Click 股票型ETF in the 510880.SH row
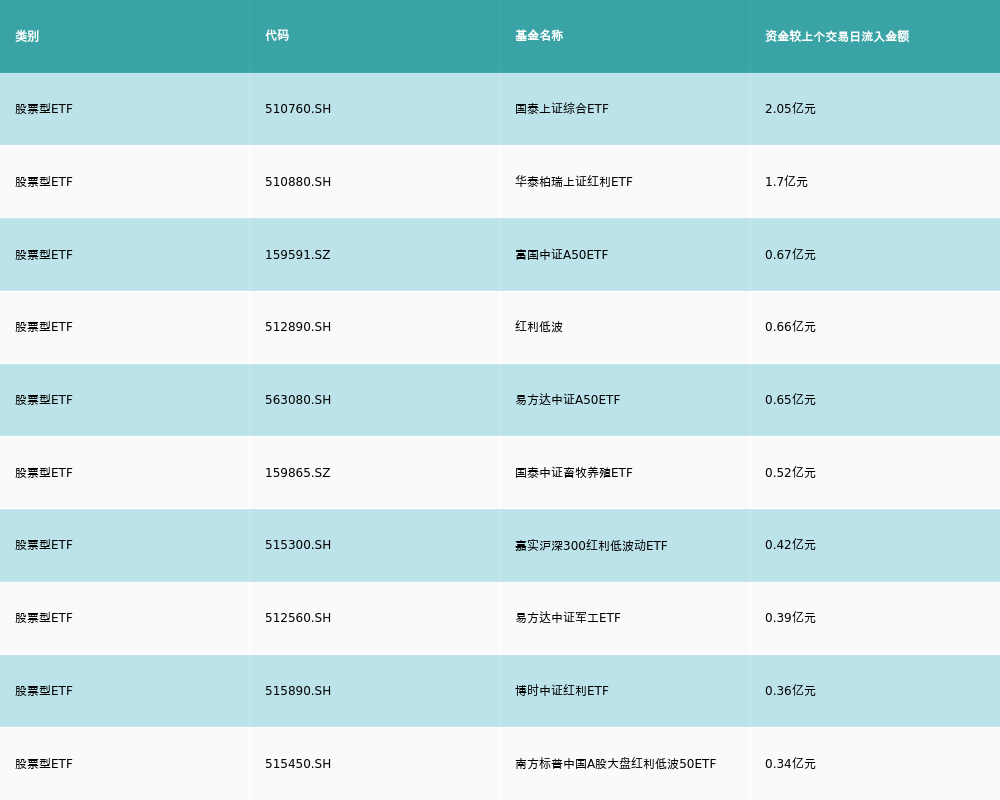Viewport: 1000px width, 800px height. [x=44, y=182]
